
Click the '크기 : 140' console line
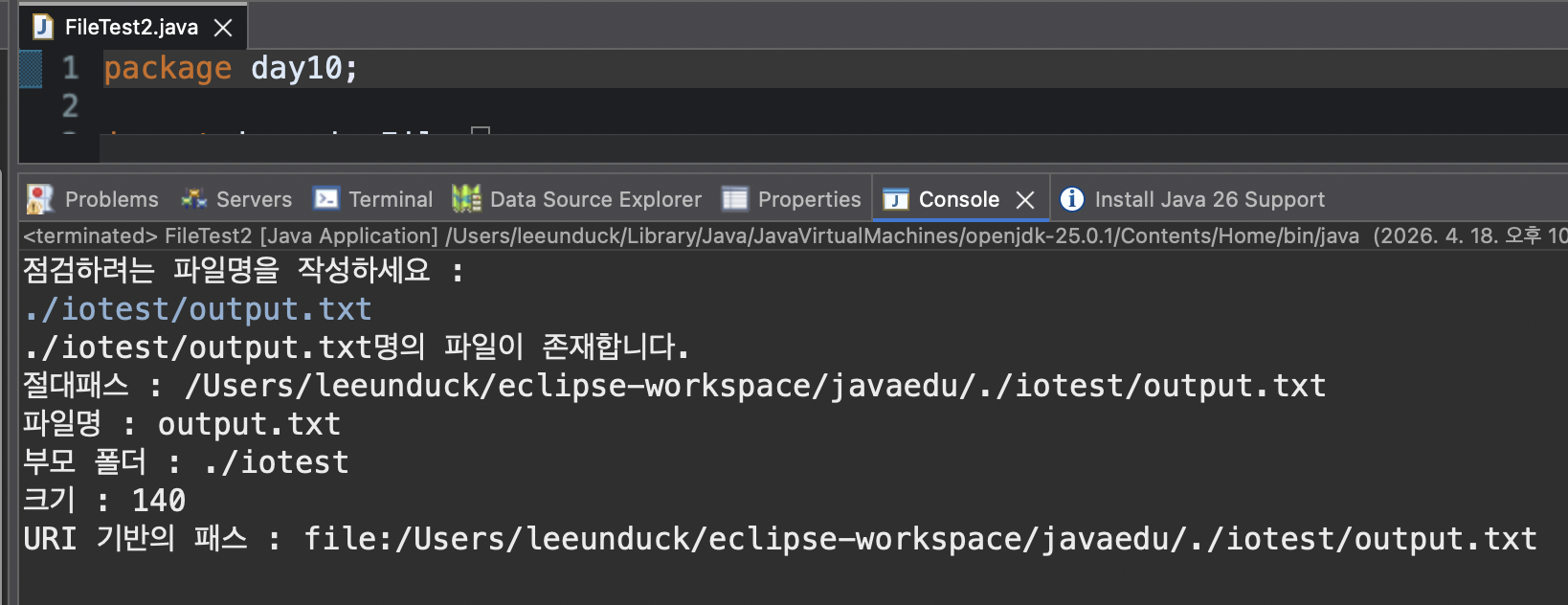coord(104,500)
